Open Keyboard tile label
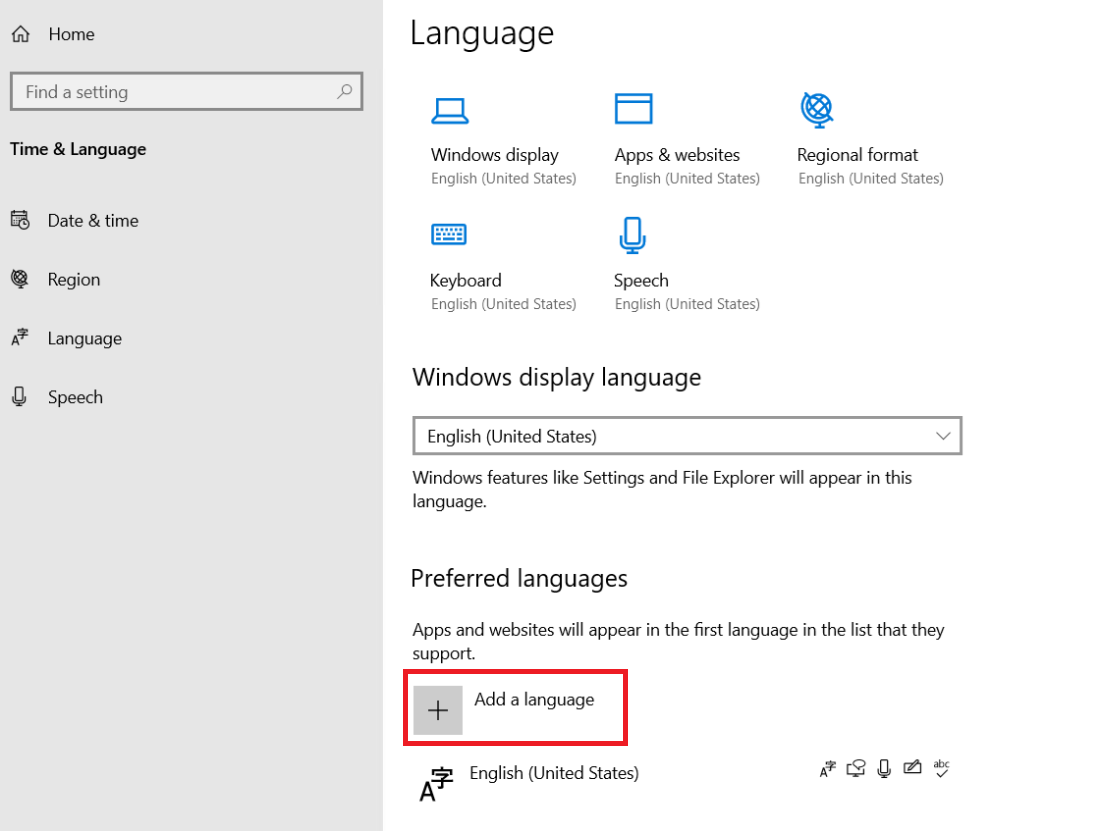Image resolution: width=1100 pixels, height=831 pixels. (466, 281)
